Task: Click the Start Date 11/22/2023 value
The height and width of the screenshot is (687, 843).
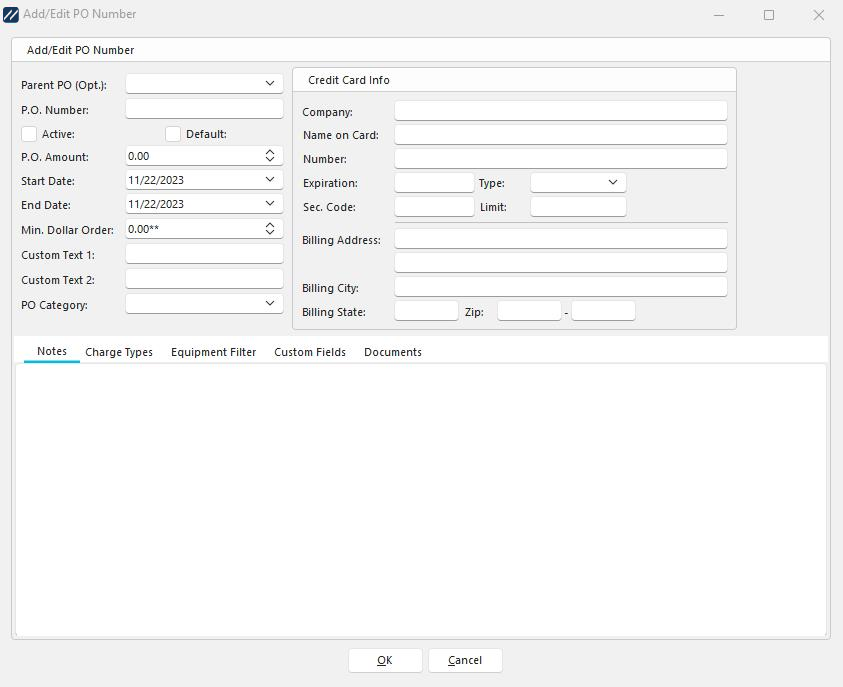Action: [156, 180]
